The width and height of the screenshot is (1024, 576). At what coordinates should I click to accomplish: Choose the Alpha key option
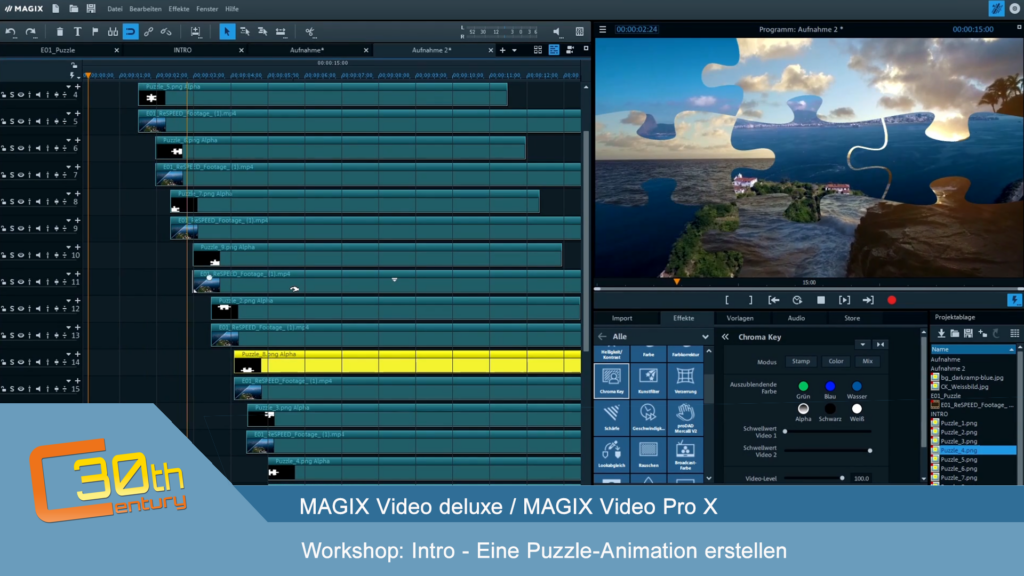tap(803, 409)
